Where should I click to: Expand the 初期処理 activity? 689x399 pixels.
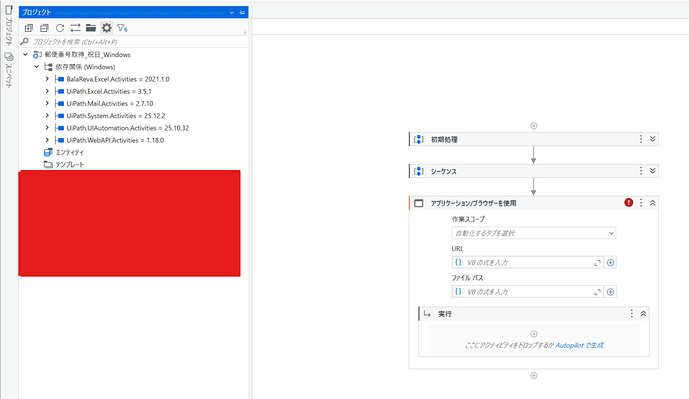[x=653, y=139]
